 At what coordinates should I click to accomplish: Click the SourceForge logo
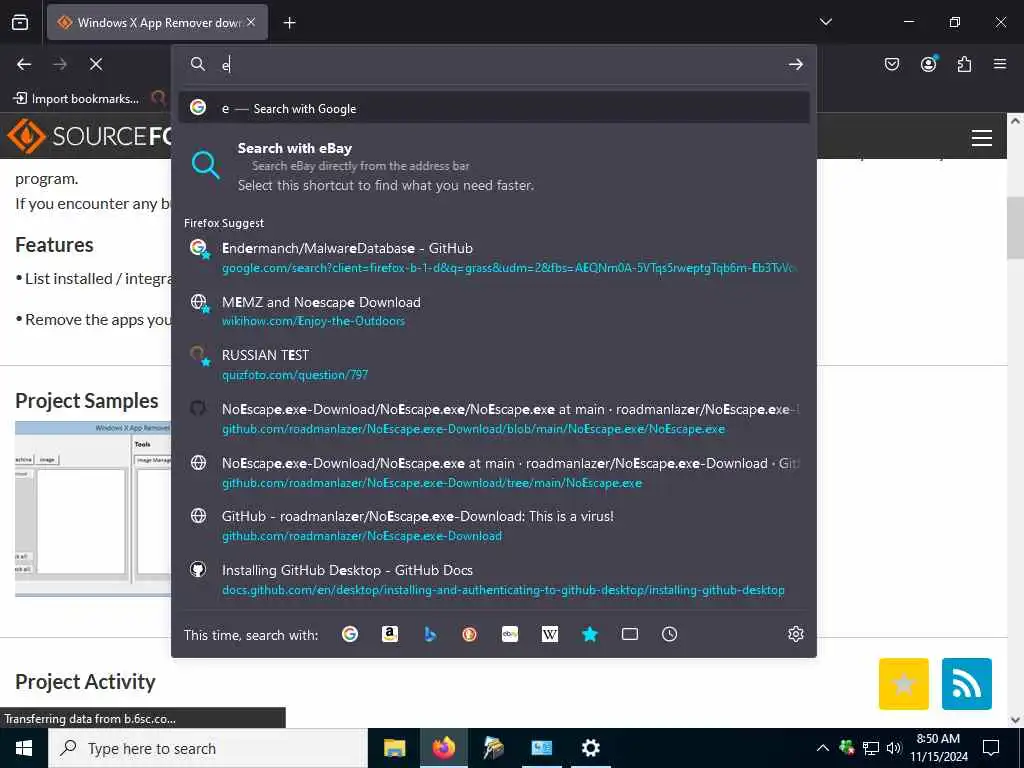tap(89, 136)
